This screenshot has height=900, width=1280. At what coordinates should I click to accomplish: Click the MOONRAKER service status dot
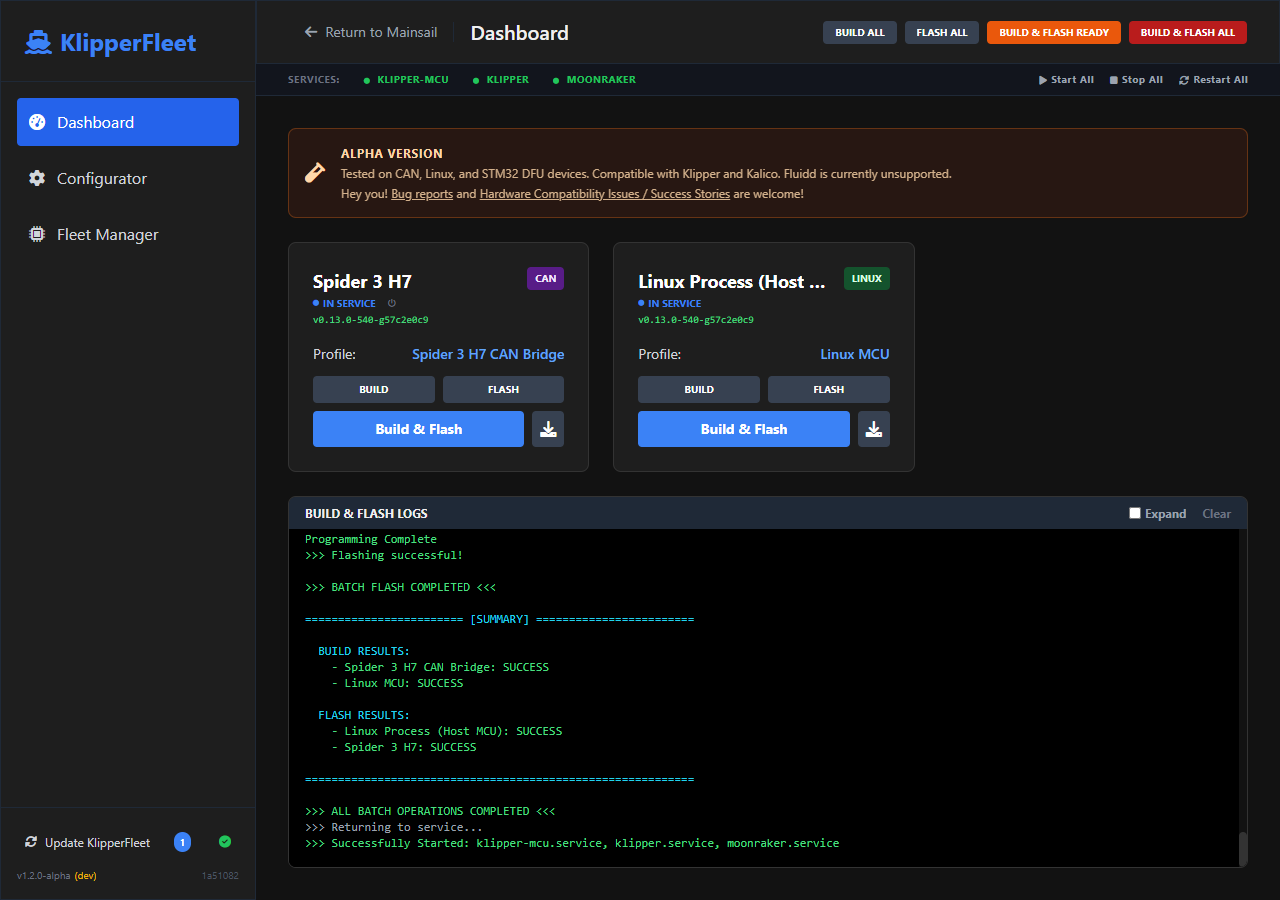556,80
